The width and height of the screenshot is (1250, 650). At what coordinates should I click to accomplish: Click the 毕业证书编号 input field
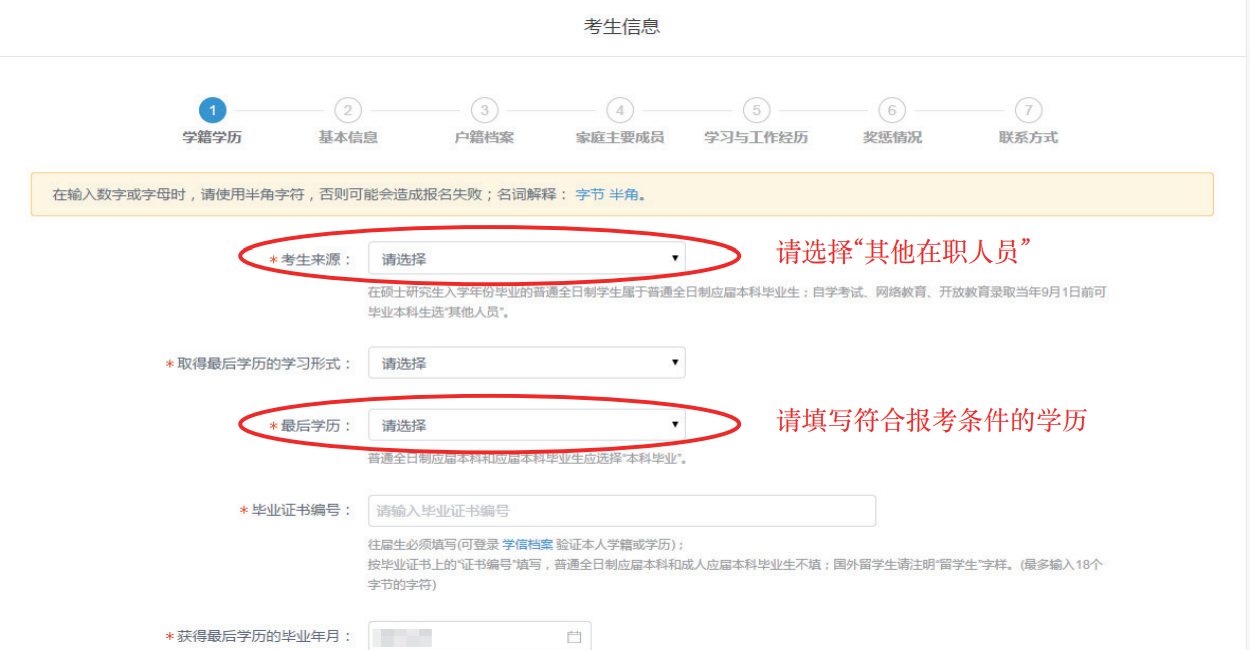[623, 510]
